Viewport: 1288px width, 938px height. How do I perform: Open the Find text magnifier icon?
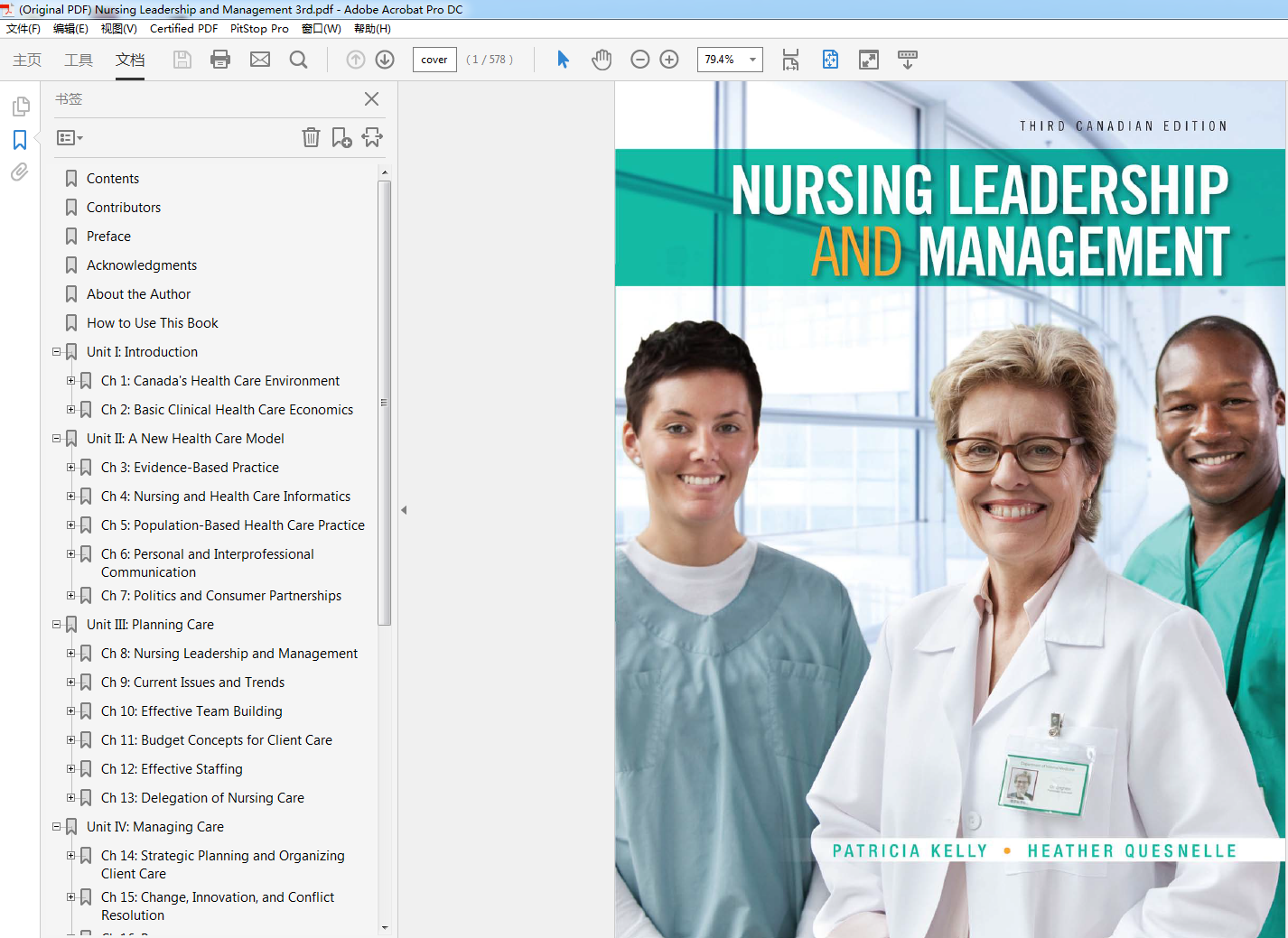298,60
